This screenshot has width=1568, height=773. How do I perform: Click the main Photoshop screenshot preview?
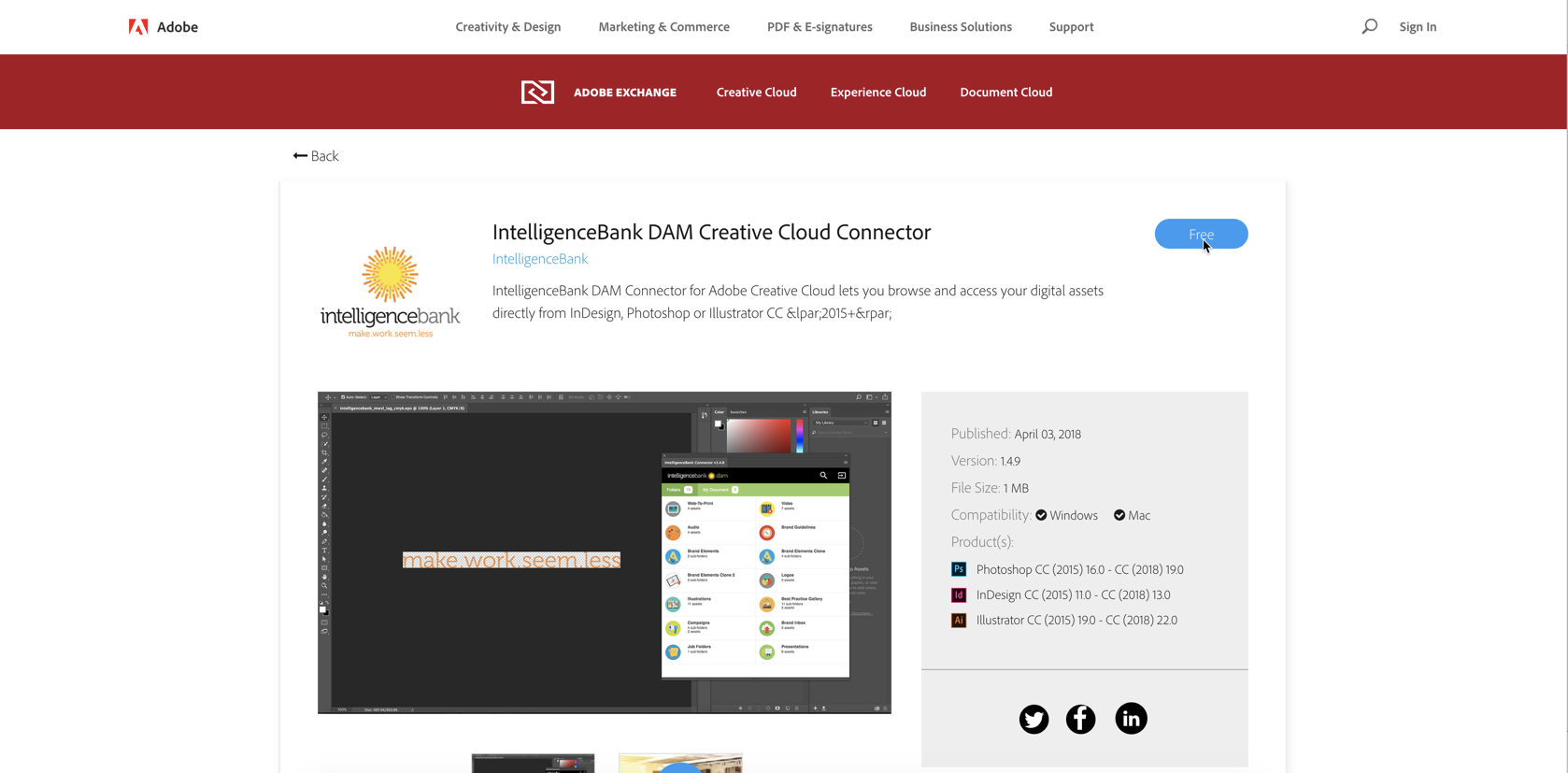[605, 552]
